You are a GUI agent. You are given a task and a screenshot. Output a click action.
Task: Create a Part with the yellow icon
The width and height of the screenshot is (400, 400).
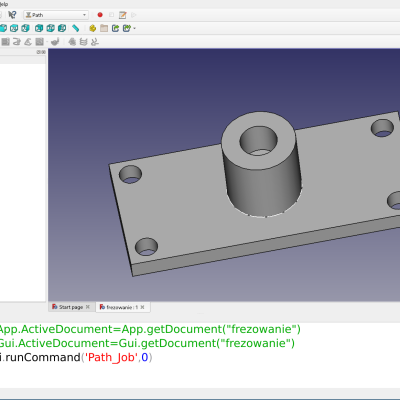[x=93, y=28]
